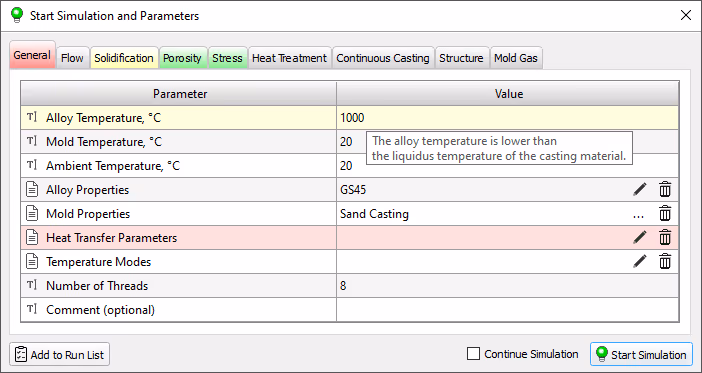Select the Ambient Temperature, °C label
Screen dimensions: 702x373
pos(113,166)
